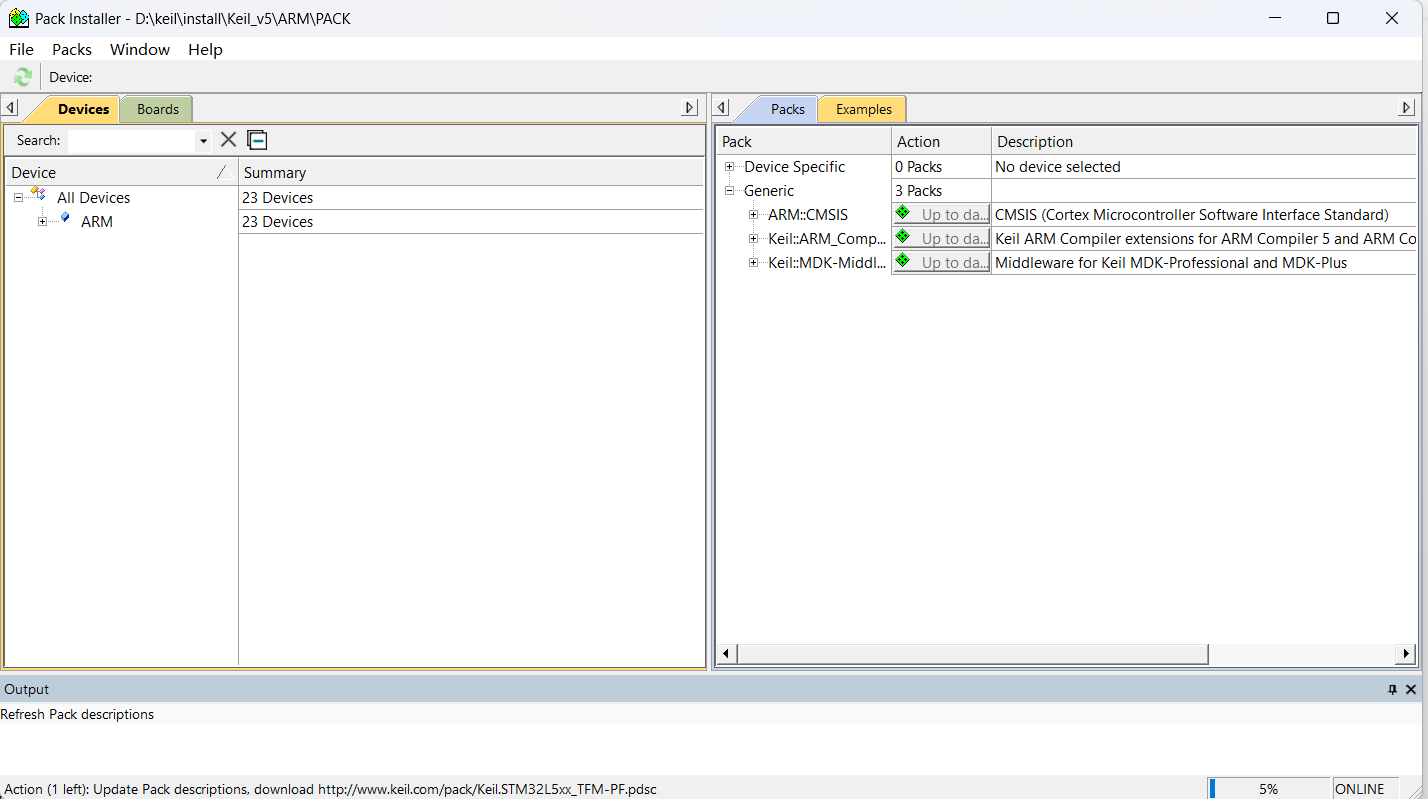Click Middleware for Keil MDK-Professional description
The width and height of the screenshot is (1428, 799).
pyautogui.click(x=1171, y=263)
